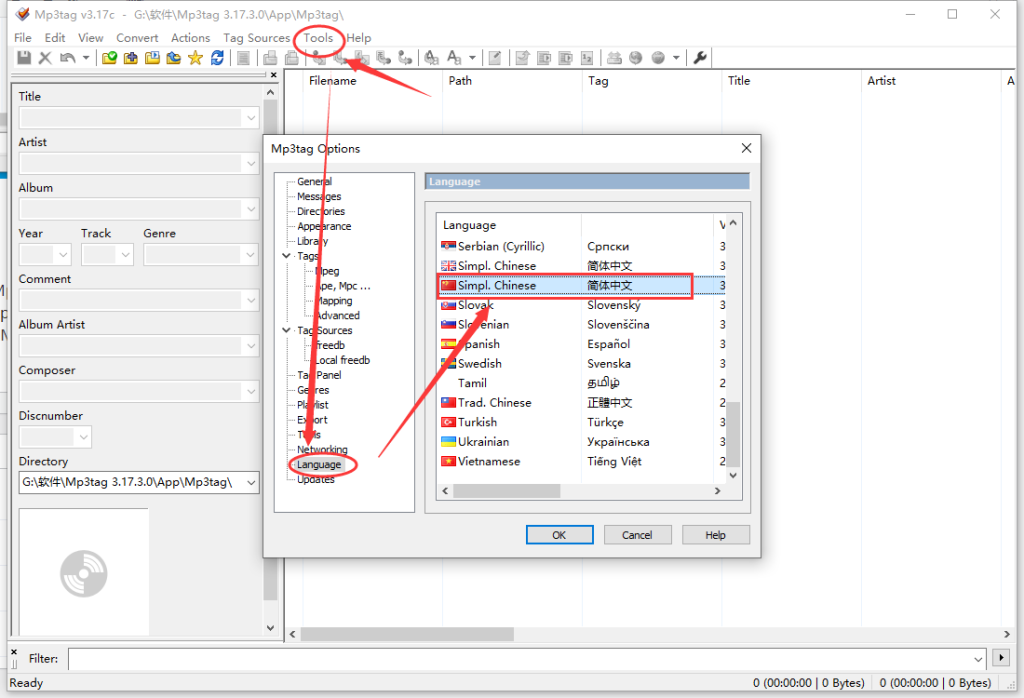Open the Album Artist dropdown

[250, 346]
